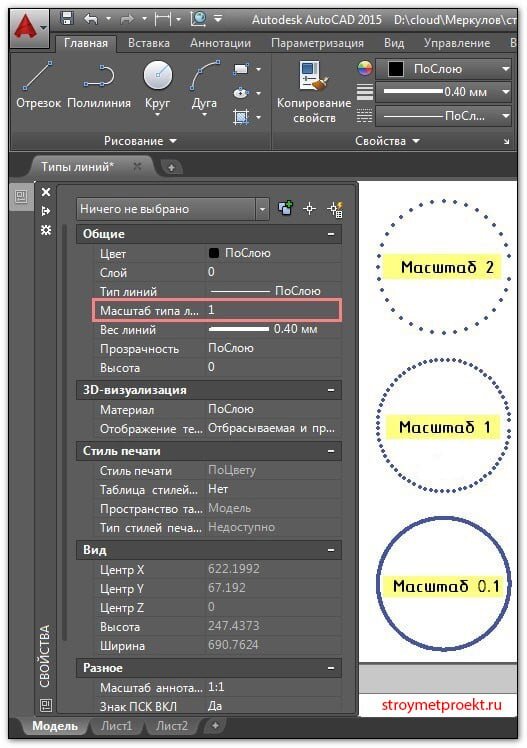
Task: Select the Дуга arc tool
Action: point(205,88)
